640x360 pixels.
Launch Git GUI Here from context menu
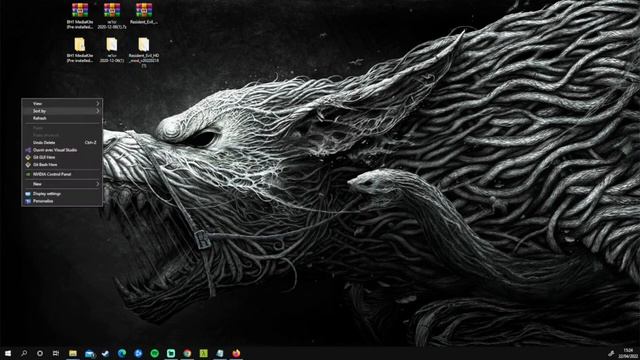click(62, 157)
